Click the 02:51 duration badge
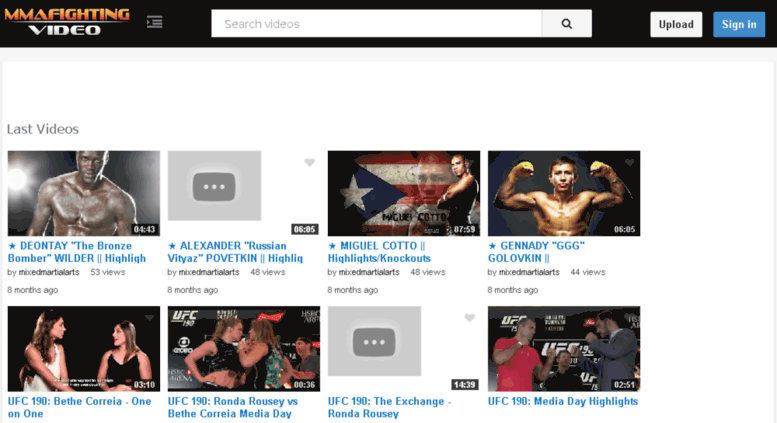The width and height of the screenshot is (777, 423). tap(624, 385)
